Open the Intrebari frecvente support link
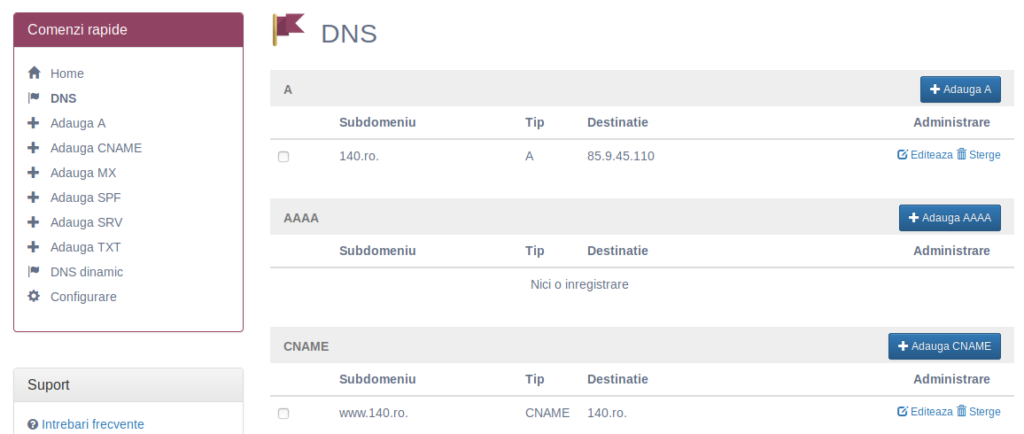Screen dimensions: 1024x434 (x=93, y=424)
